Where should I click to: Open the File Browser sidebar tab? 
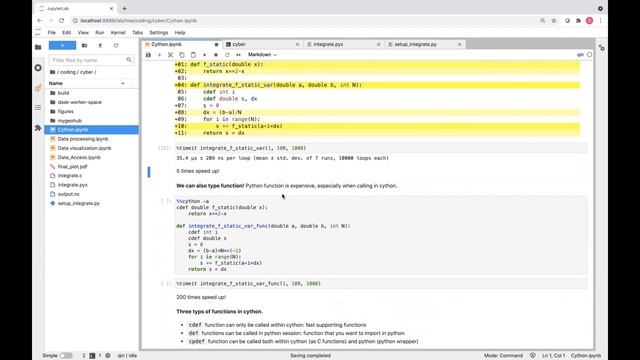tap(38, 47)
